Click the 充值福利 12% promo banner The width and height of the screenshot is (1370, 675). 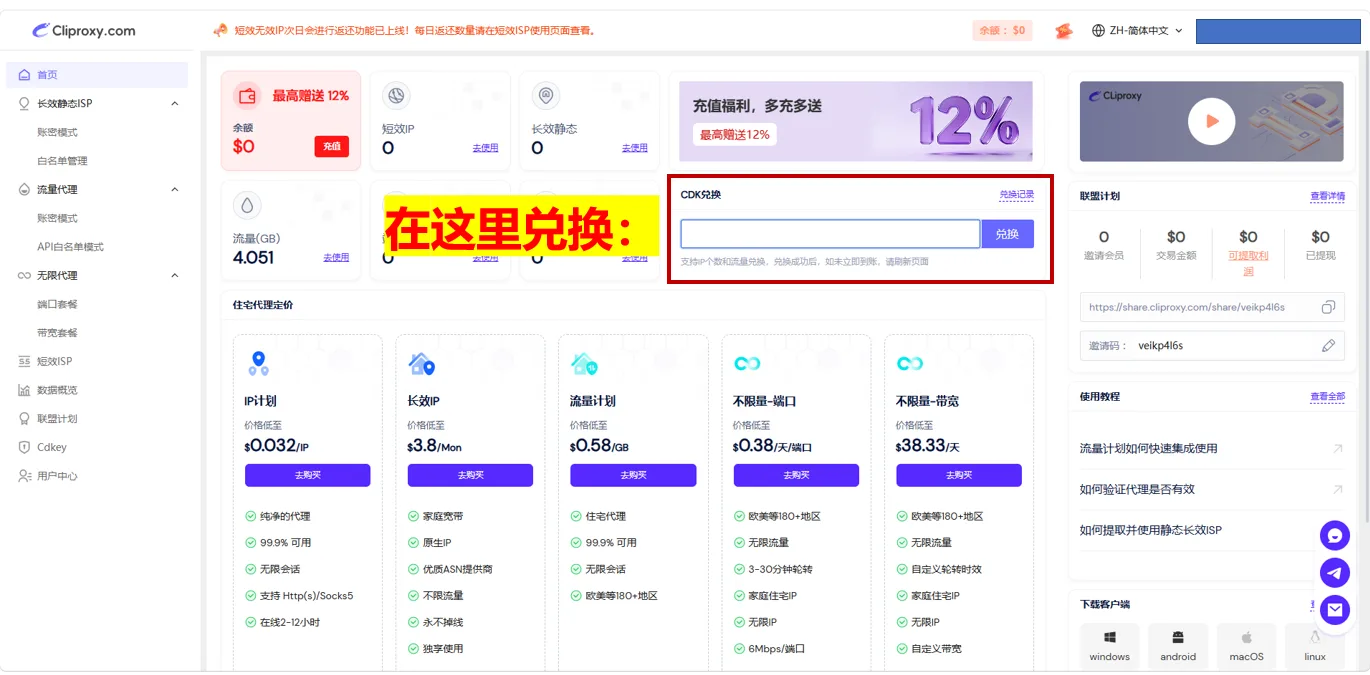click(856, 121)
